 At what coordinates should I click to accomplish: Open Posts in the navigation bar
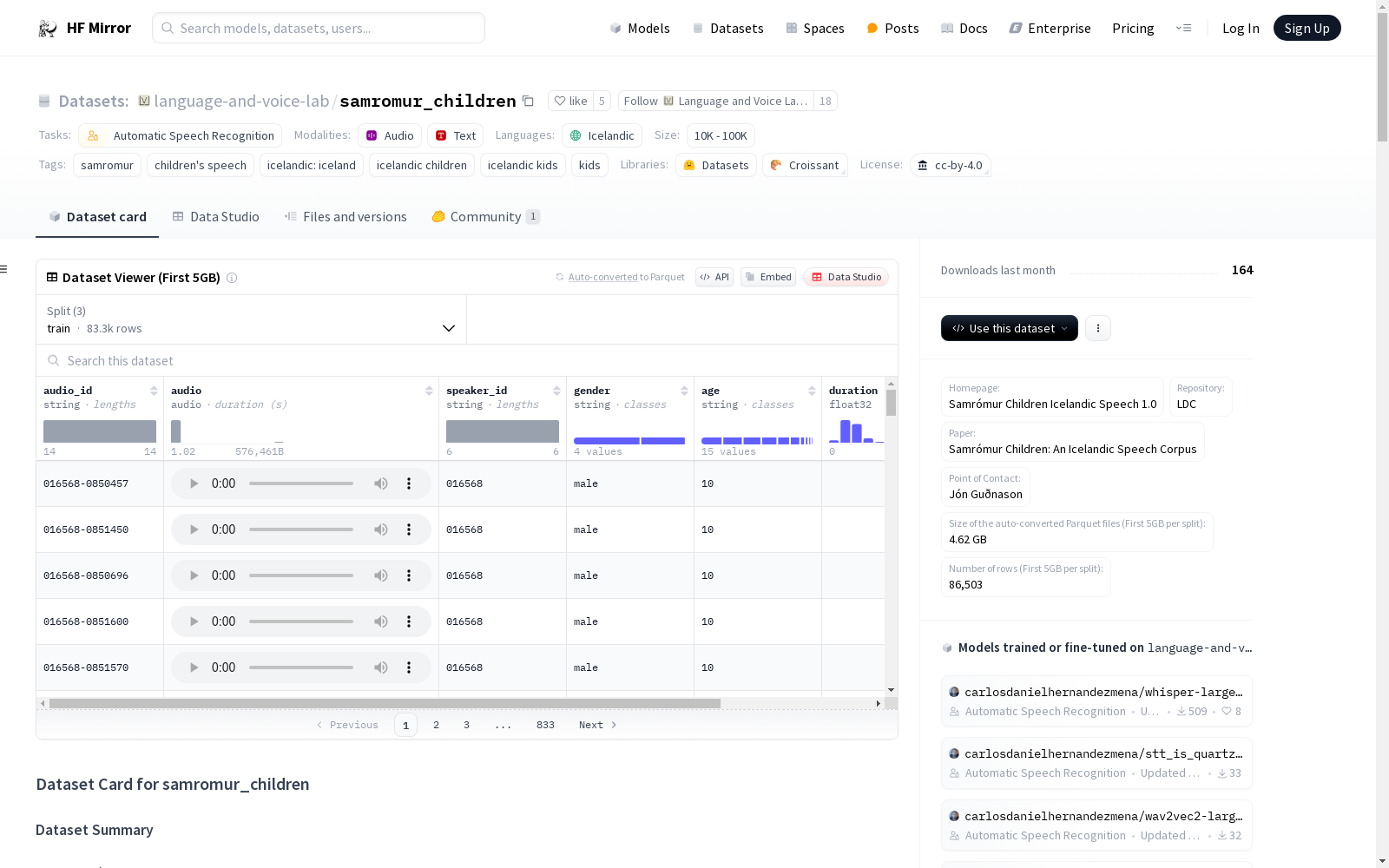pos(892,28)
